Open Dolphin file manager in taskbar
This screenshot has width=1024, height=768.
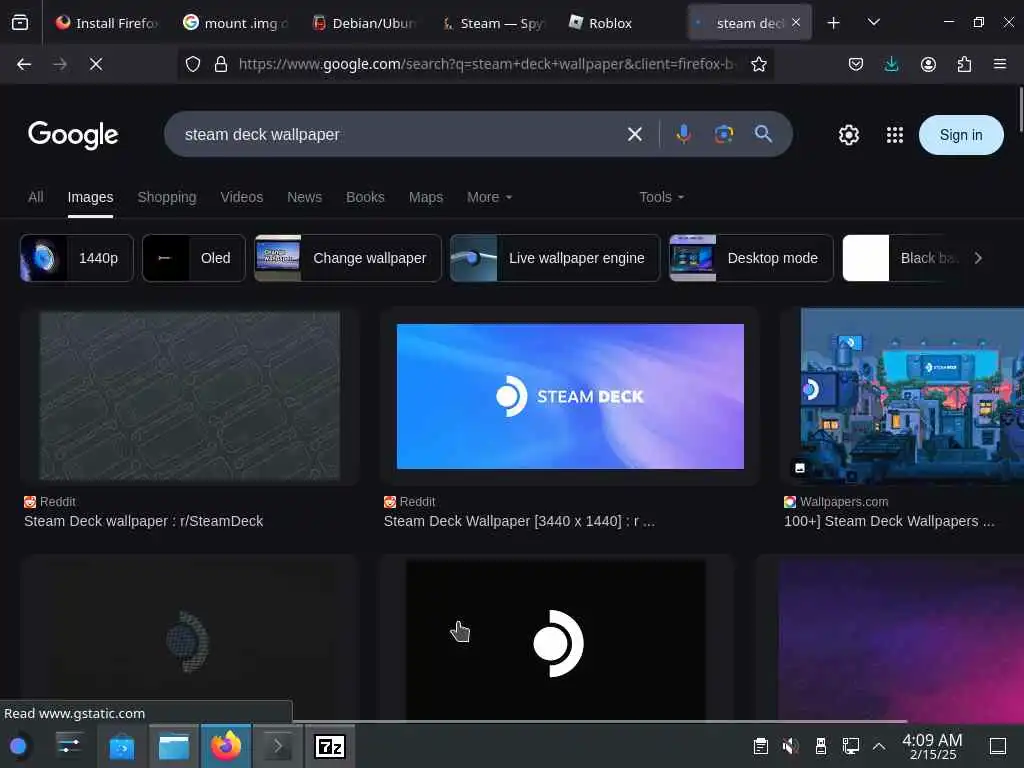(x=174, y=746)
